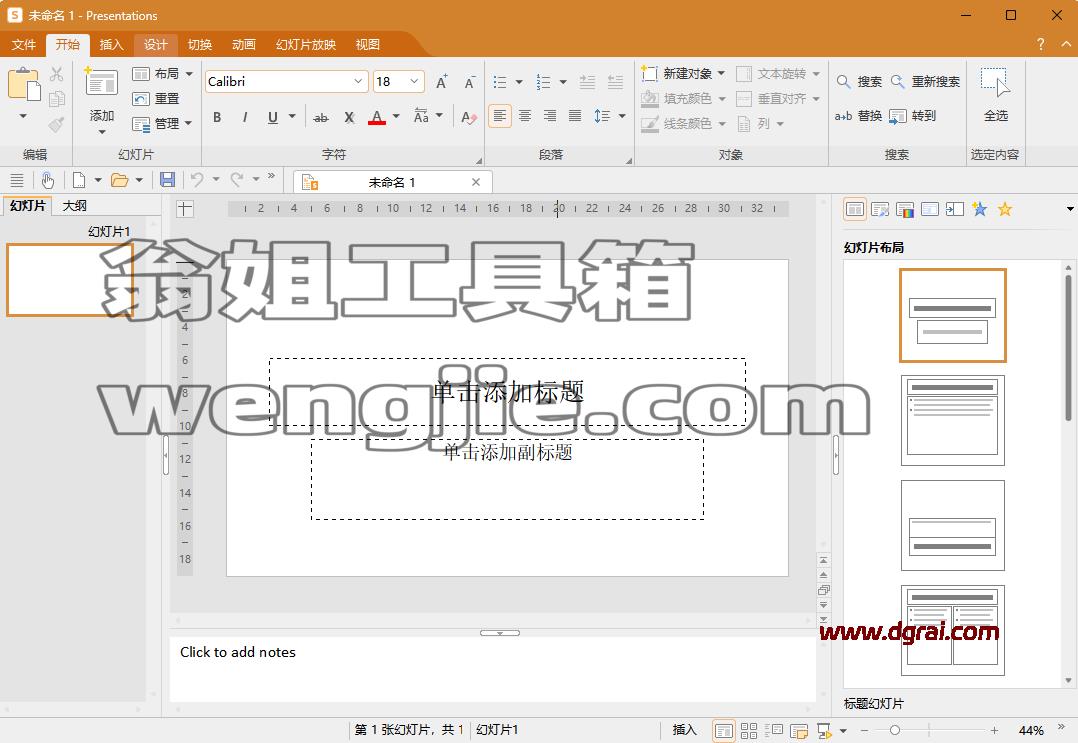Click the Click to add notes field
Screen dimensions: 1078x743
pos(492,669)
